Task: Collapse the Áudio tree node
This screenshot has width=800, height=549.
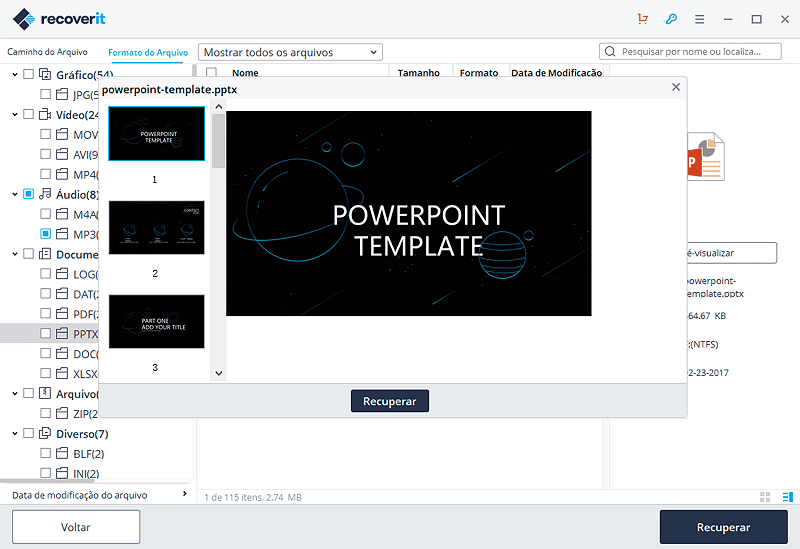Action: (15, 194)
